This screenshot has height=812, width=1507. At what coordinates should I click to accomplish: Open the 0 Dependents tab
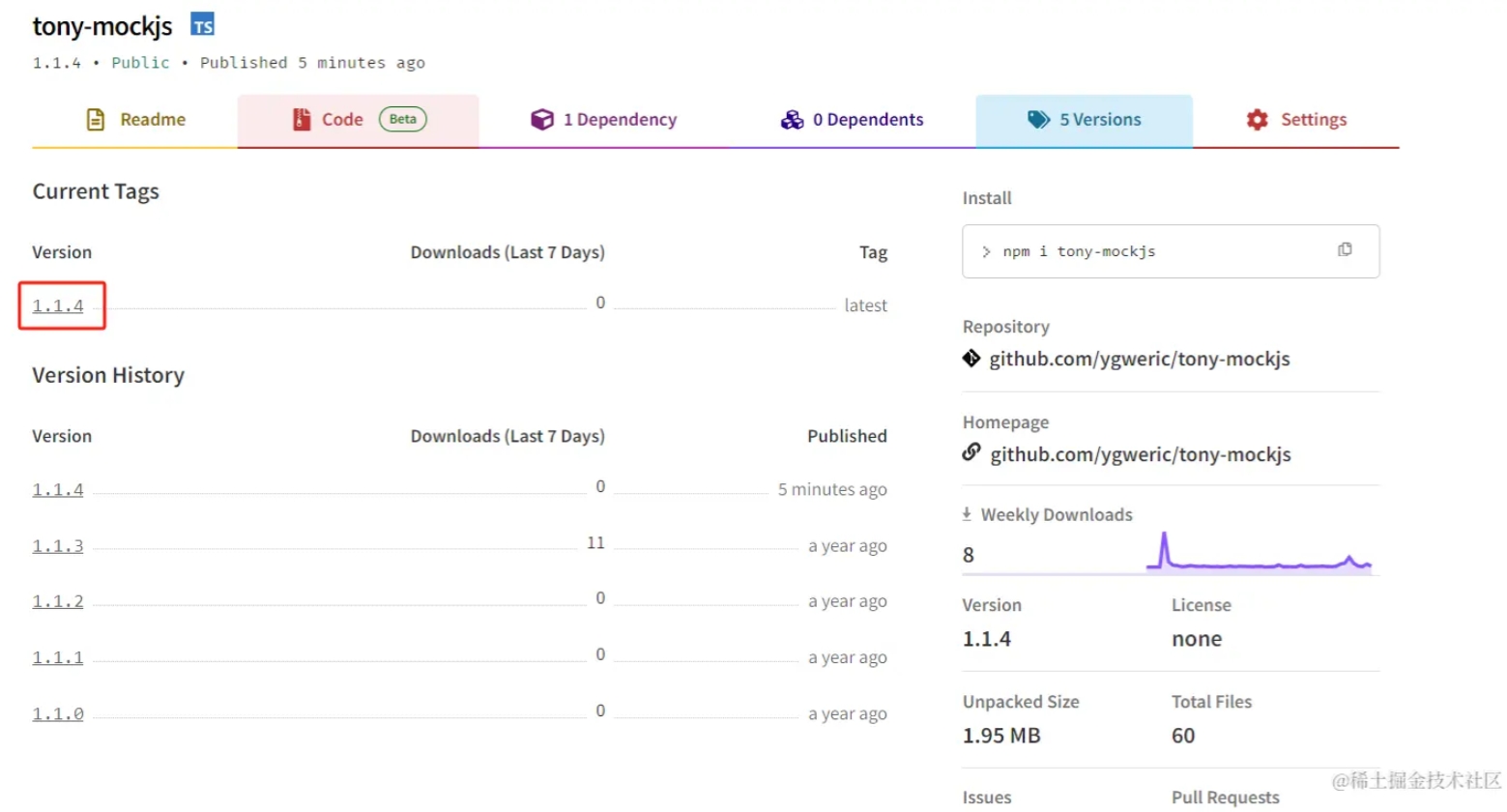[x=852, y=121]
